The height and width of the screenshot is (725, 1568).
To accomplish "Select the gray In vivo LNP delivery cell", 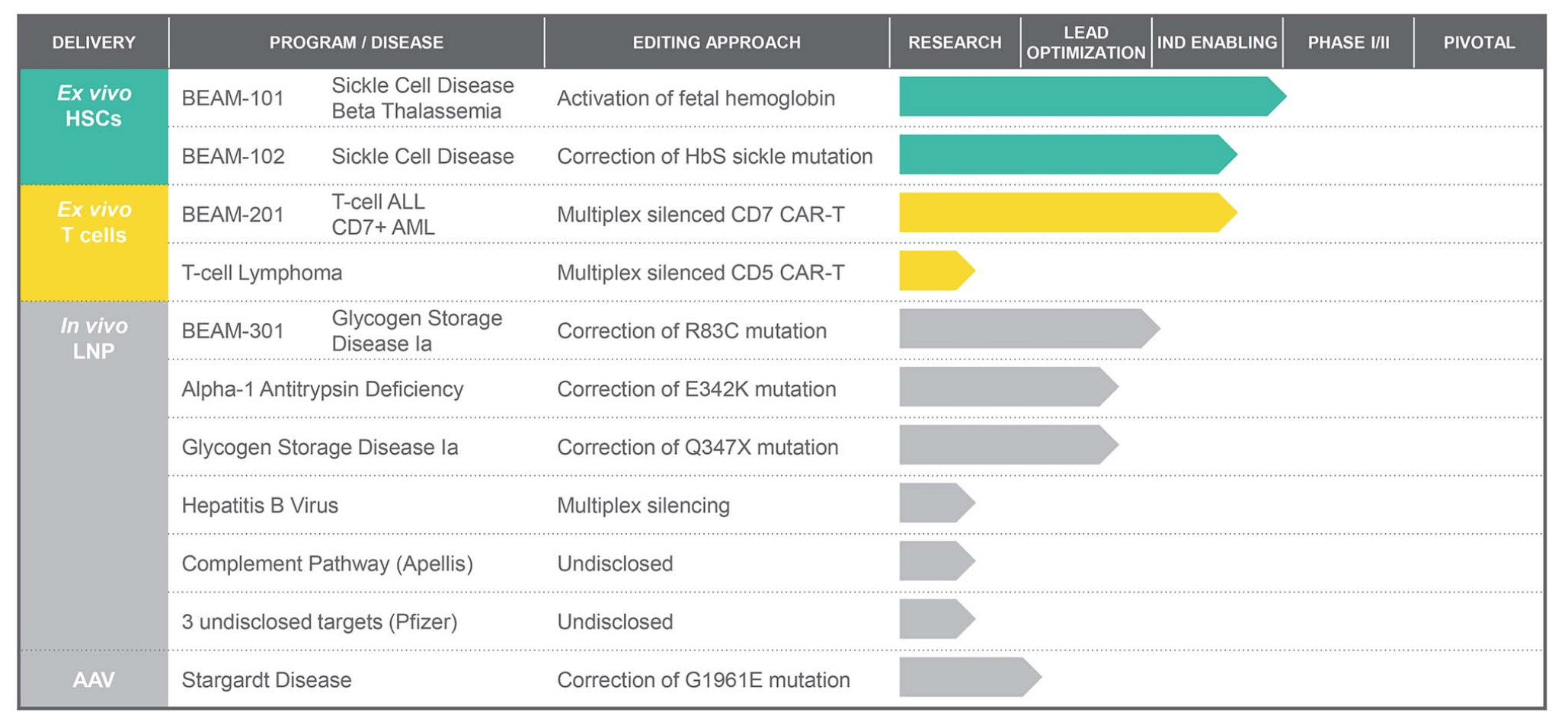I will [94, 339].
